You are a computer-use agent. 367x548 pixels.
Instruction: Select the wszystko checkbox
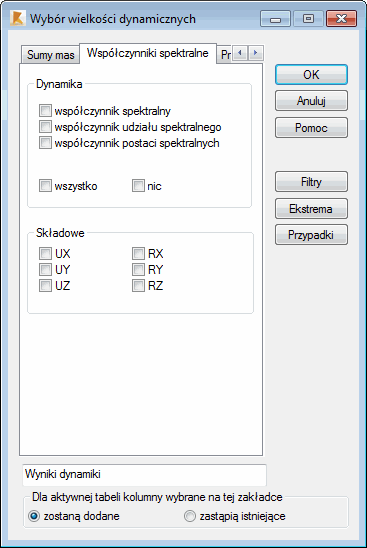coord(45,186)
